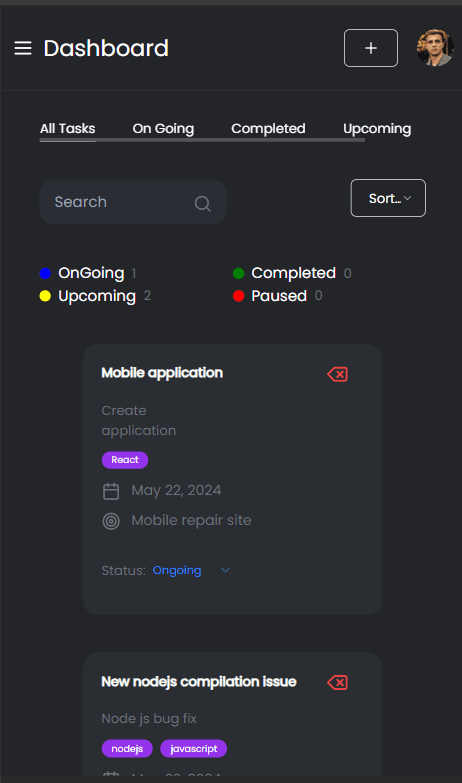
Task: Click the Ongoing status value
Action: point(177,570)
